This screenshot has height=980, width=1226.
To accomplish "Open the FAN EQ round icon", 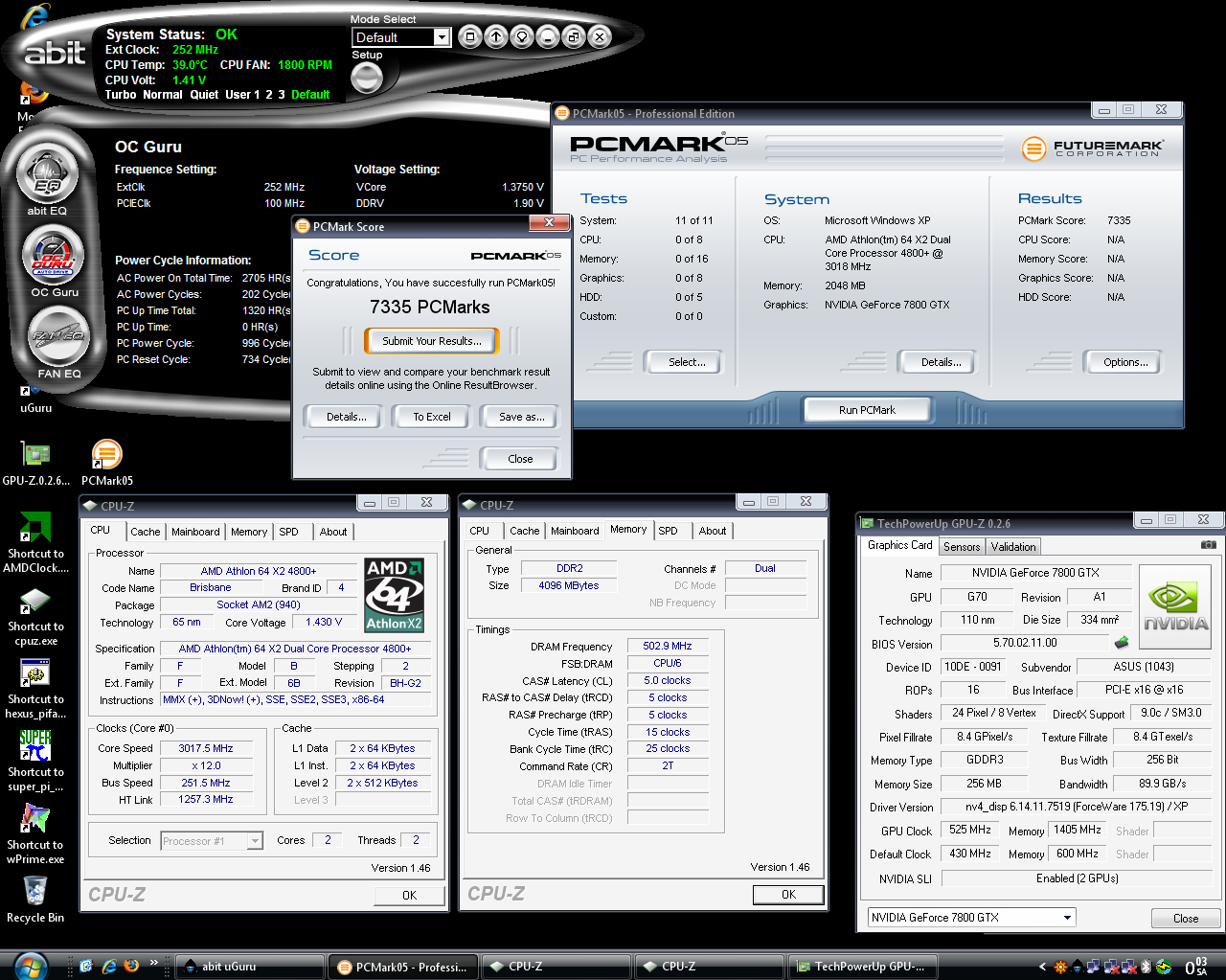I will [x=59, y=336].
